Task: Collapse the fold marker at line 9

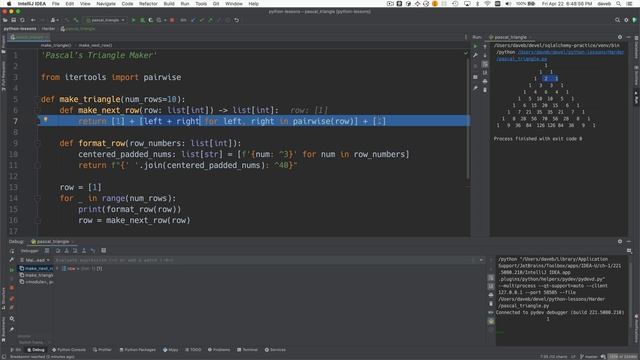Action: coord(37,143)
